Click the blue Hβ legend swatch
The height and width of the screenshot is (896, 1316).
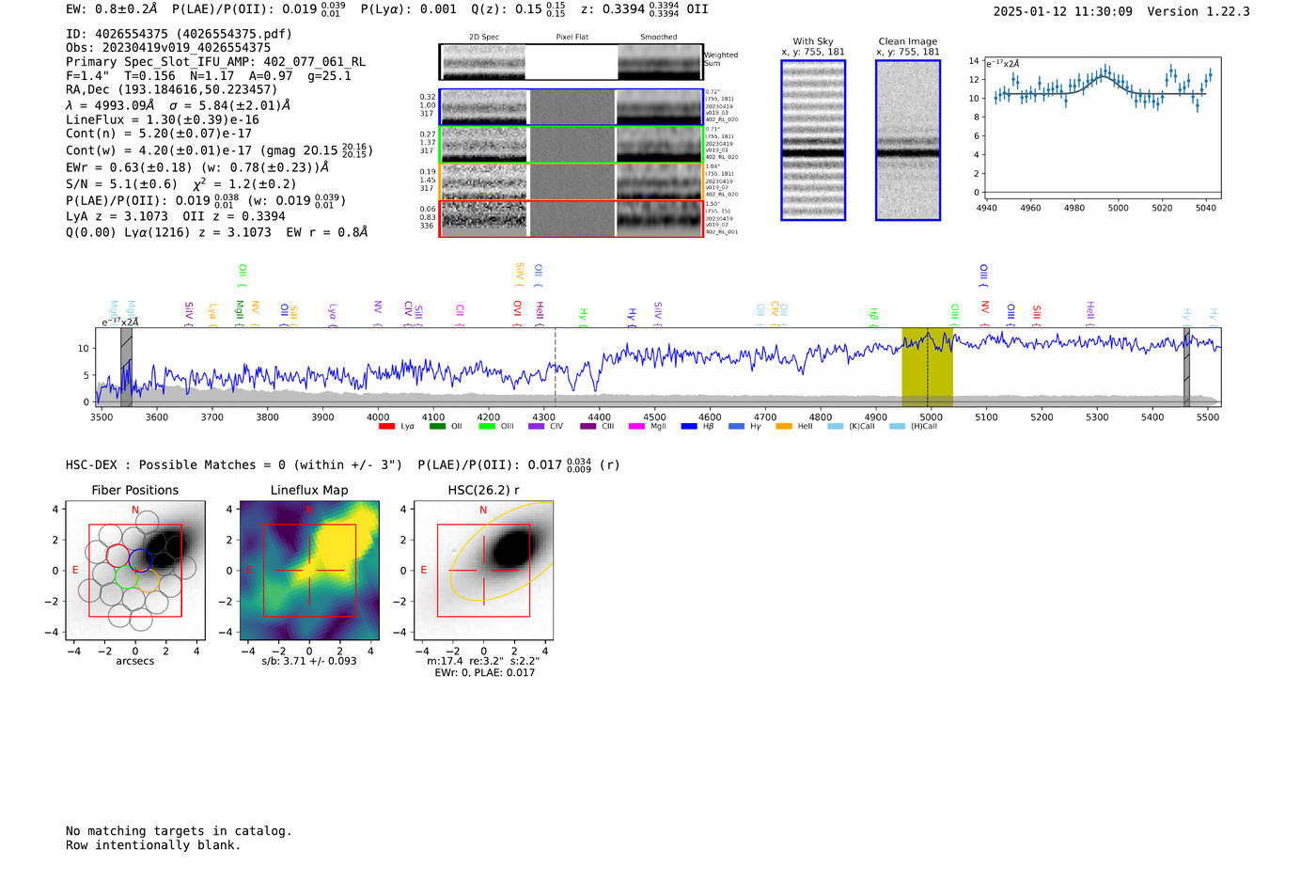click(x=689, y=427)
